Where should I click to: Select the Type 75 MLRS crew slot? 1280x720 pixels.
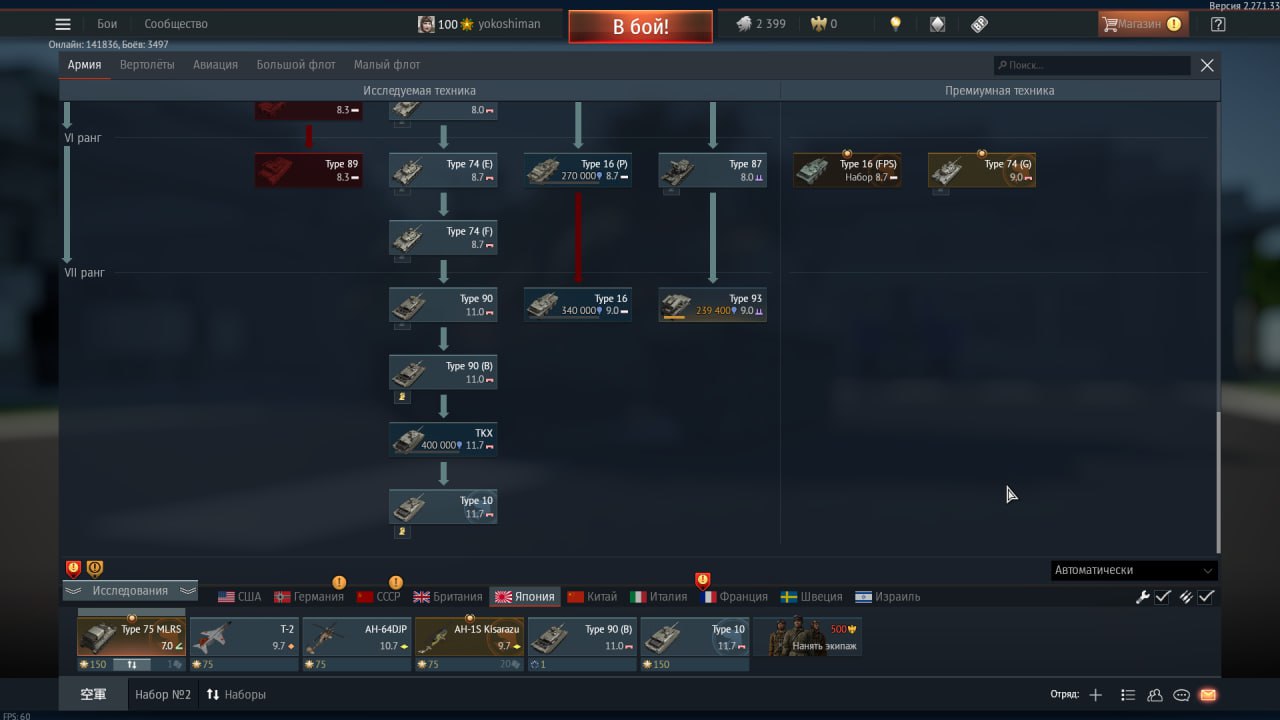(131, 638)
